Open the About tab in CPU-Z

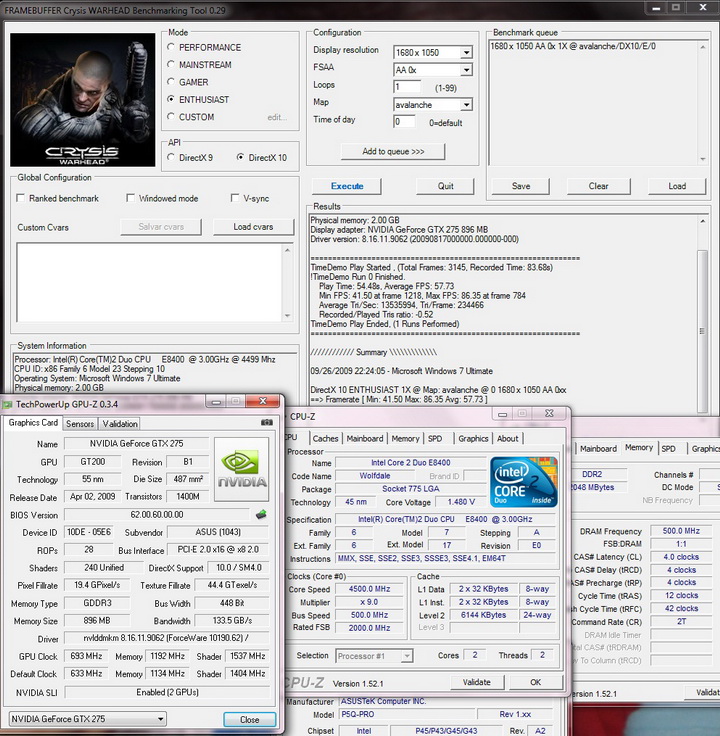508,438
